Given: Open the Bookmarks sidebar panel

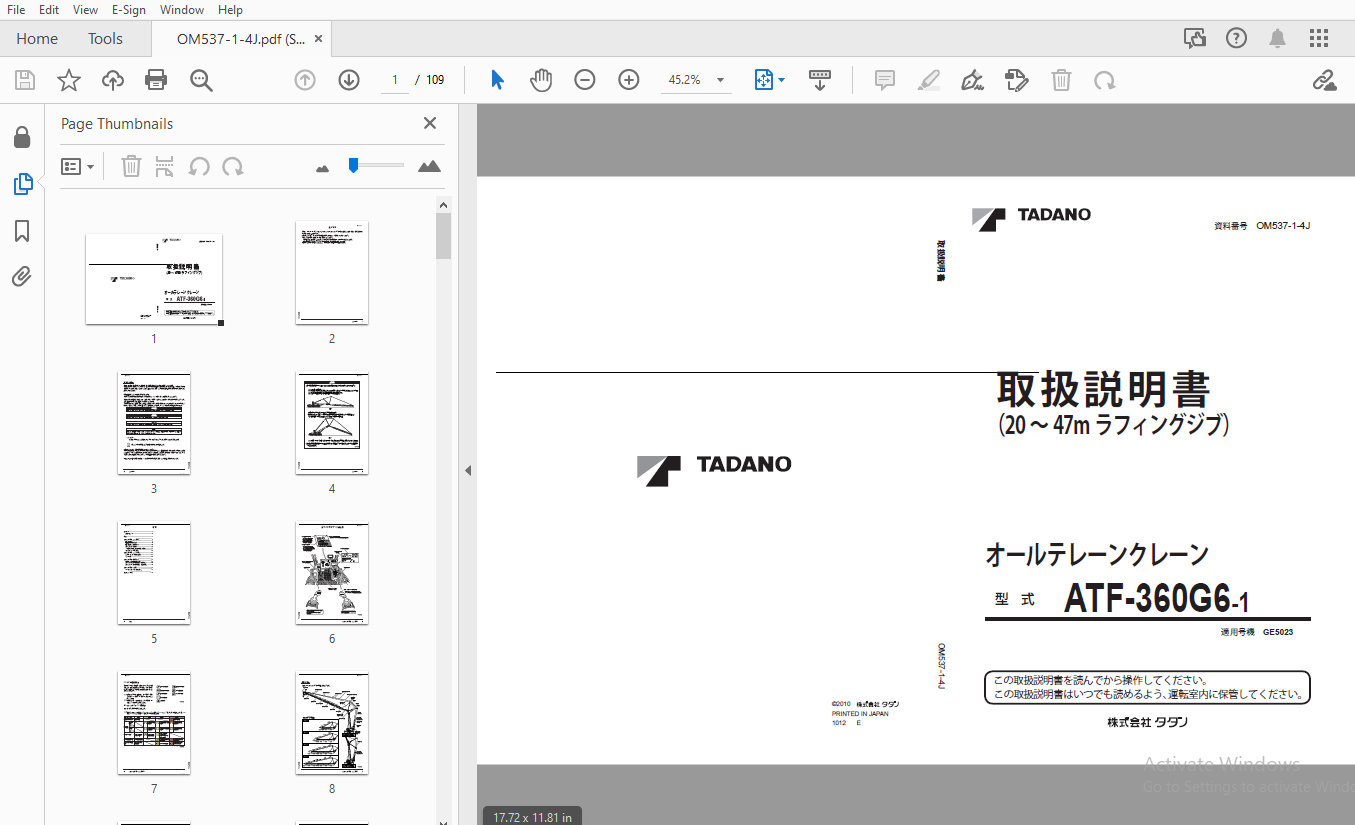Looking at the screenshot, I should pyautogui.click(x=22, y=231).
